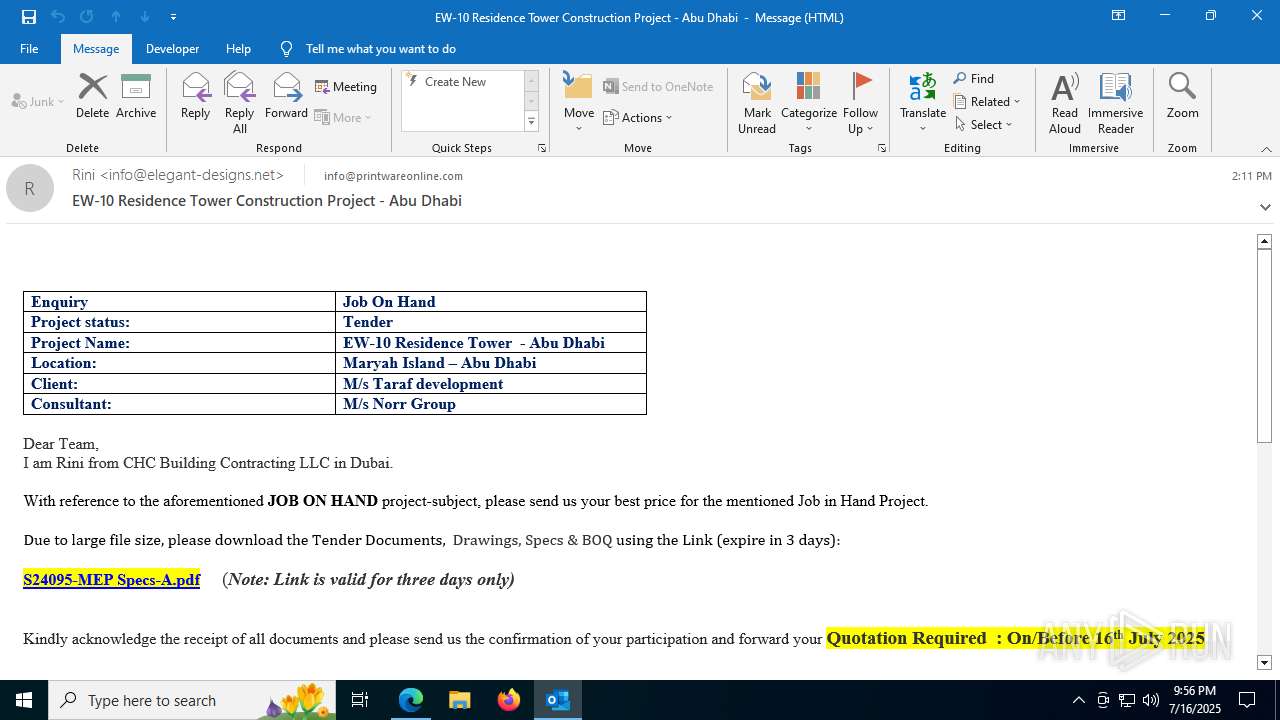
Task: Click the Undo arrow in quick access toolbar
Action: click(x=58, y=17)
